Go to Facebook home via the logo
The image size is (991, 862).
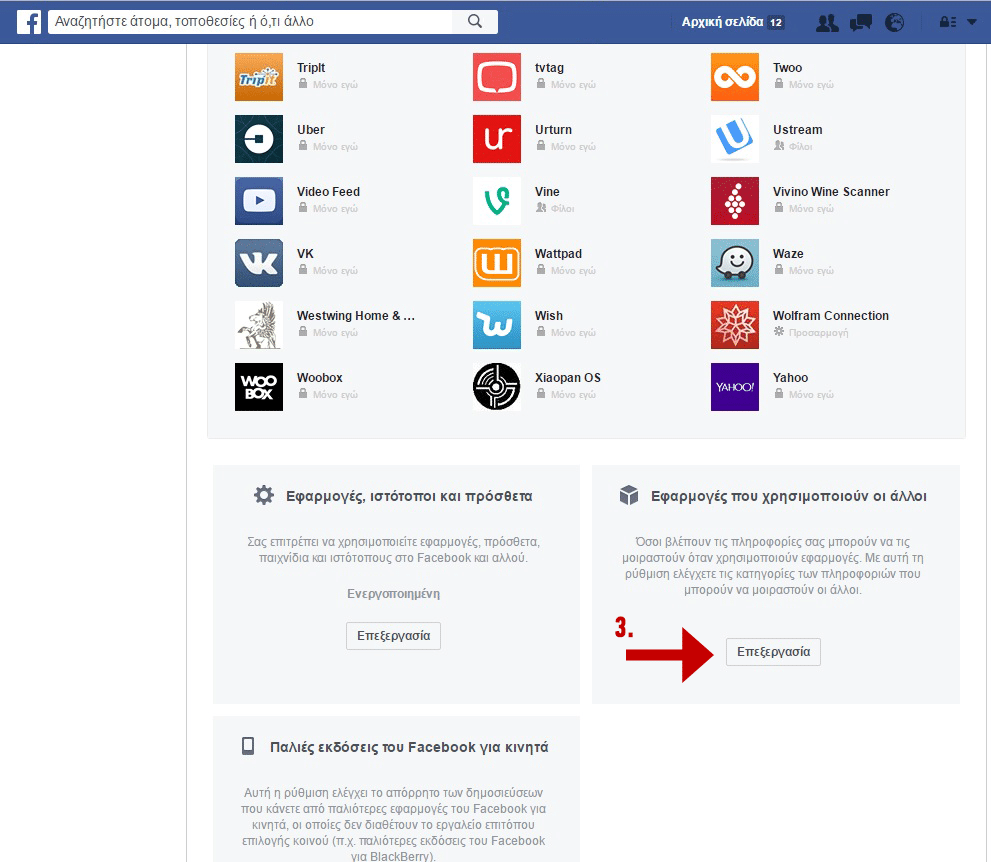coord(29,22)
